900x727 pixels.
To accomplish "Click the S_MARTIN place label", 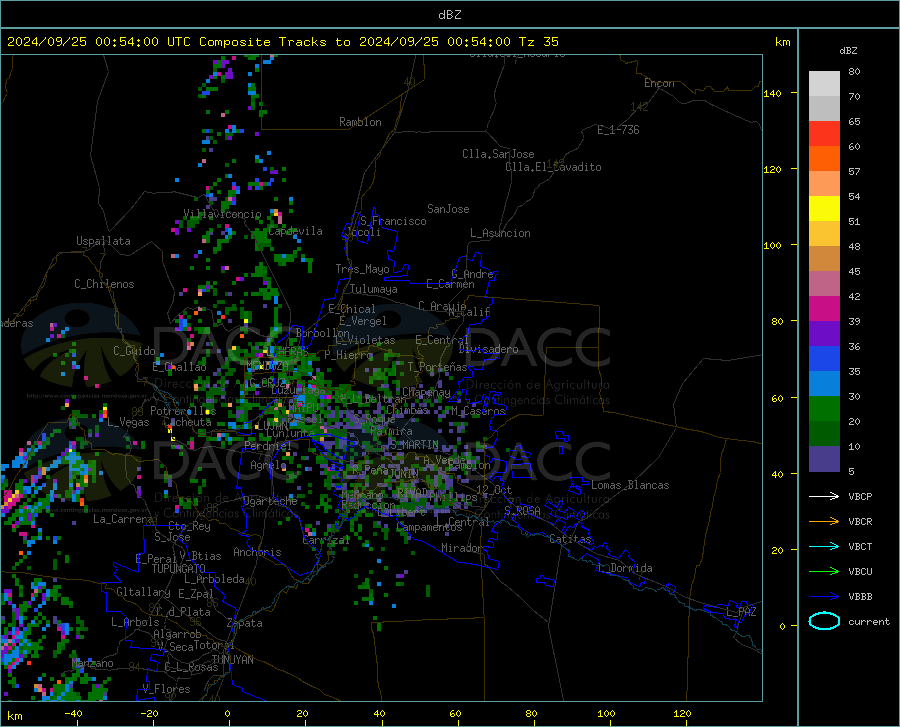I will click(x=414, y=445).
